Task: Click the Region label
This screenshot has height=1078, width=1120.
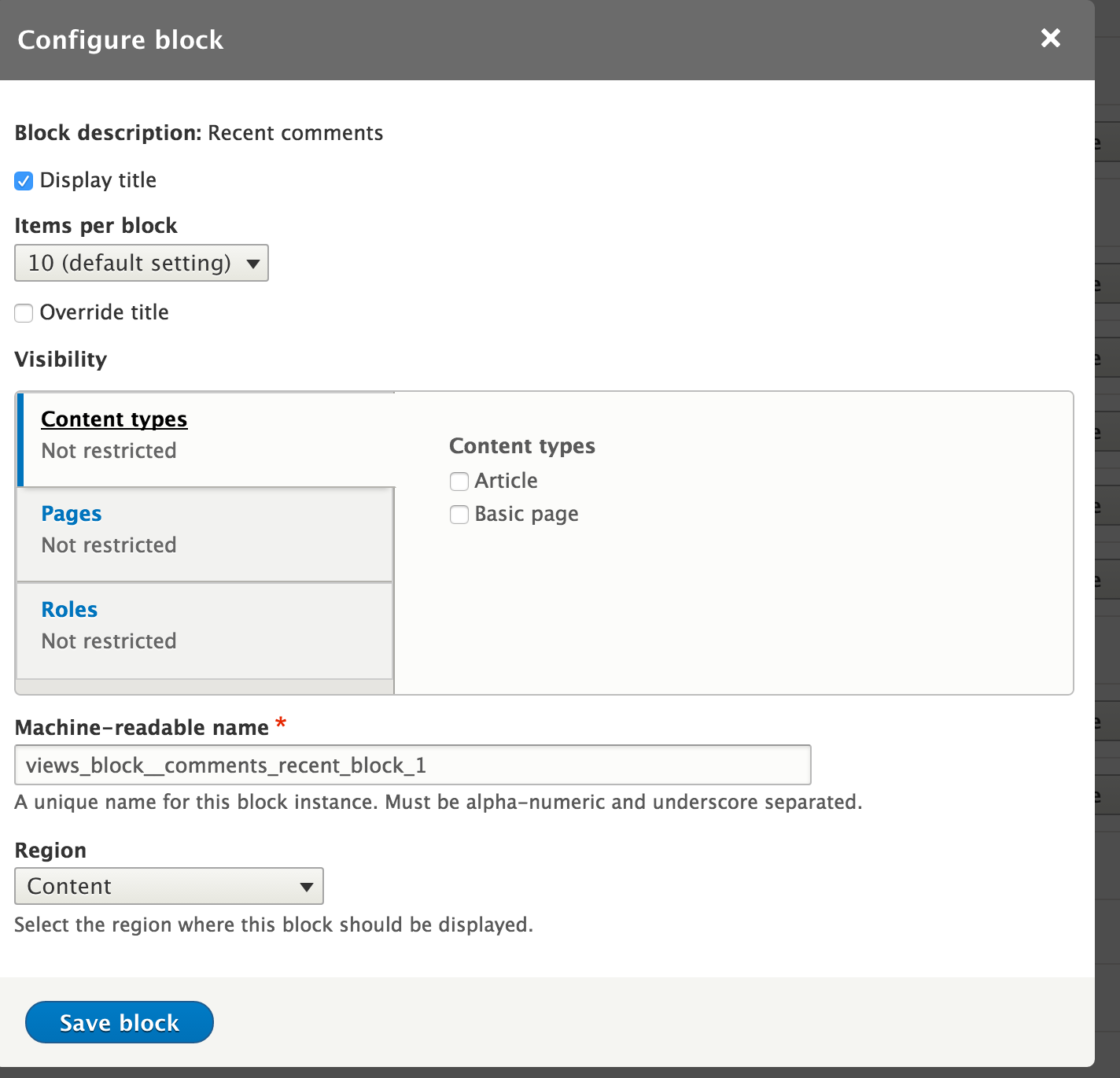Action: click(50, 851)
